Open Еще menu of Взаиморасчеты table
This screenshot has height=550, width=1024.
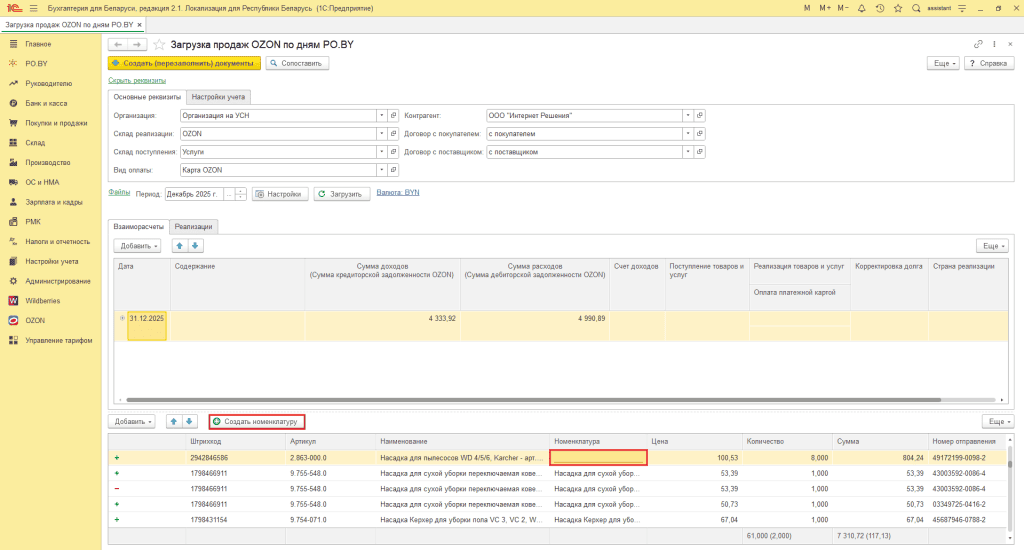[x=993, y=246]
